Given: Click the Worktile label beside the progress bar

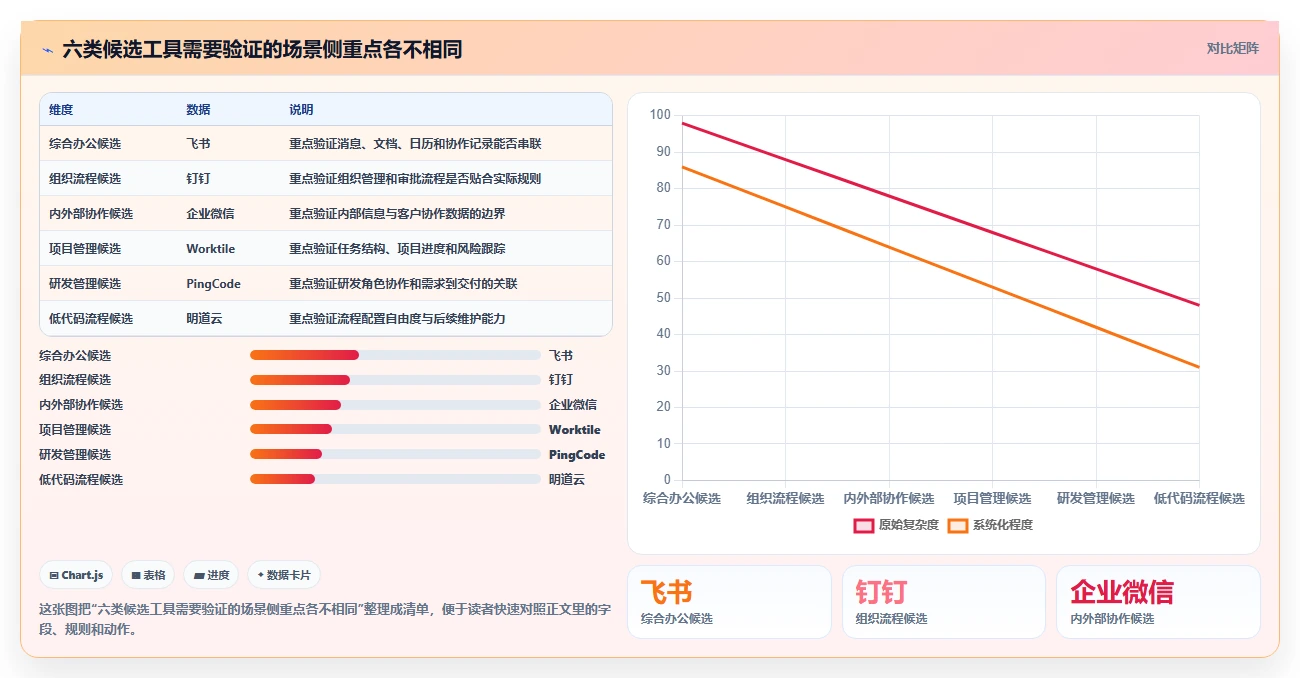Looking at the screenshot, I should point(575,429).
